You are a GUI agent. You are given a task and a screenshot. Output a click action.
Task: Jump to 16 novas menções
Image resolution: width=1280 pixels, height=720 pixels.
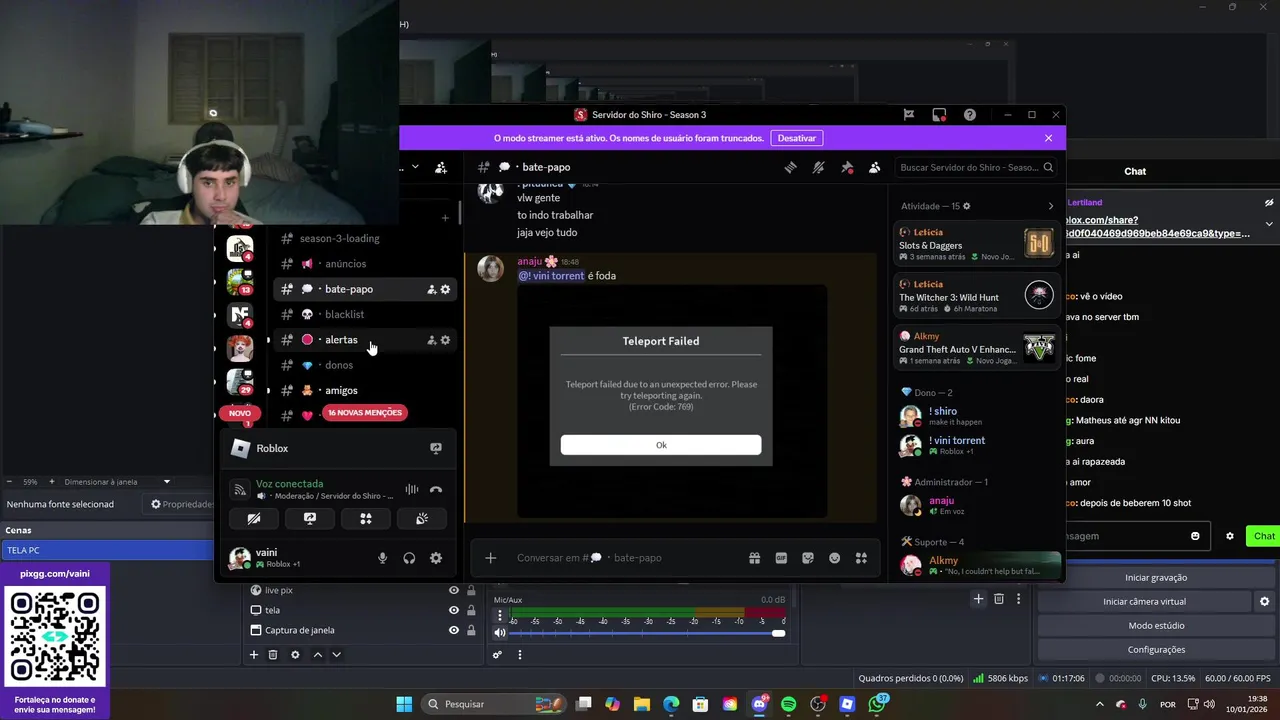click(365, 413)
